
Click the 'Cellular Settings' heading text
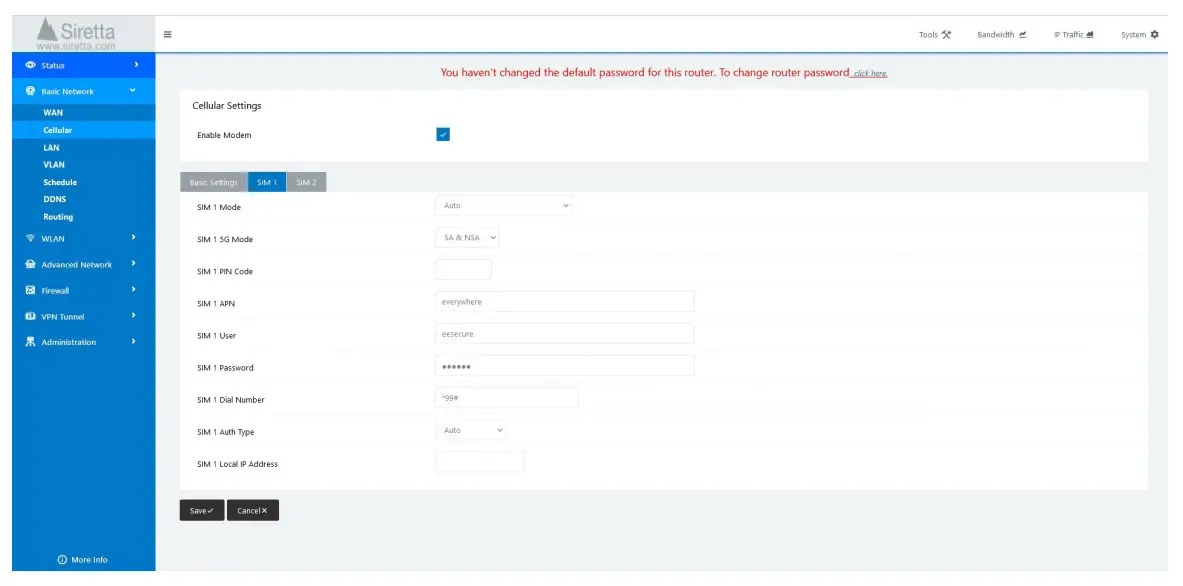pos(226,106)
